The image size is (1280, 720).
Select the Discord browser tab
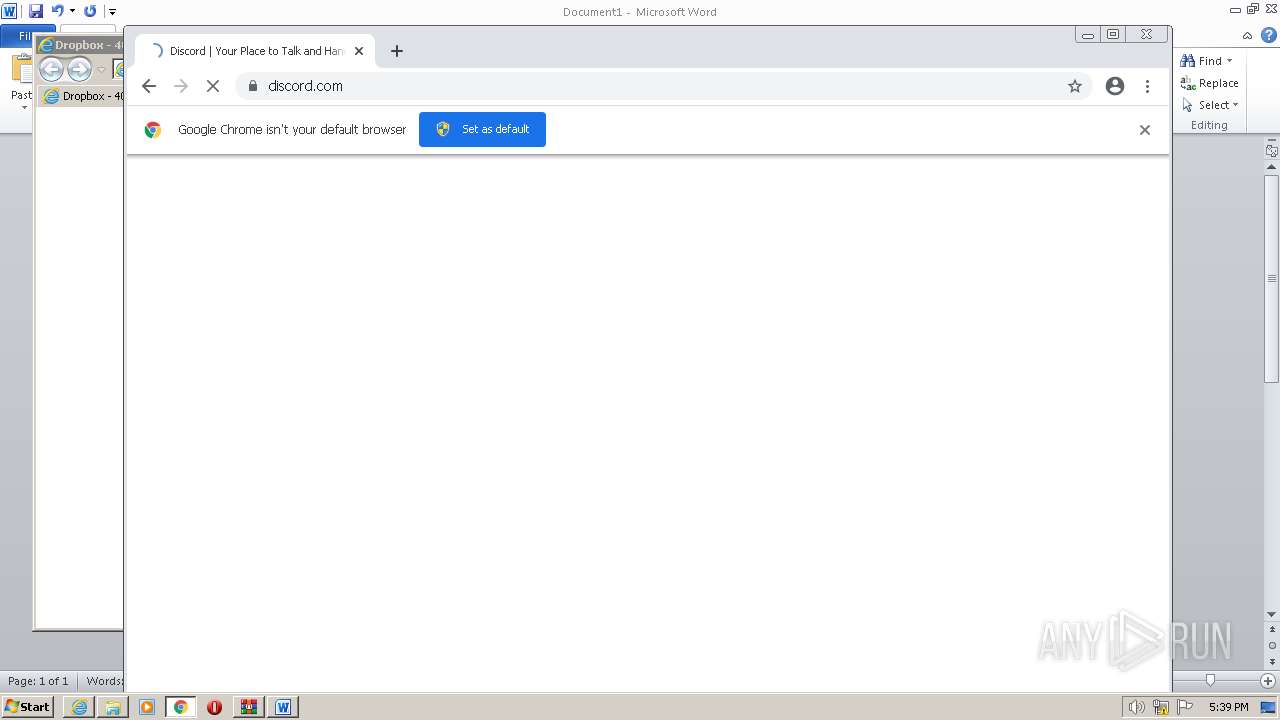[255, 51]
